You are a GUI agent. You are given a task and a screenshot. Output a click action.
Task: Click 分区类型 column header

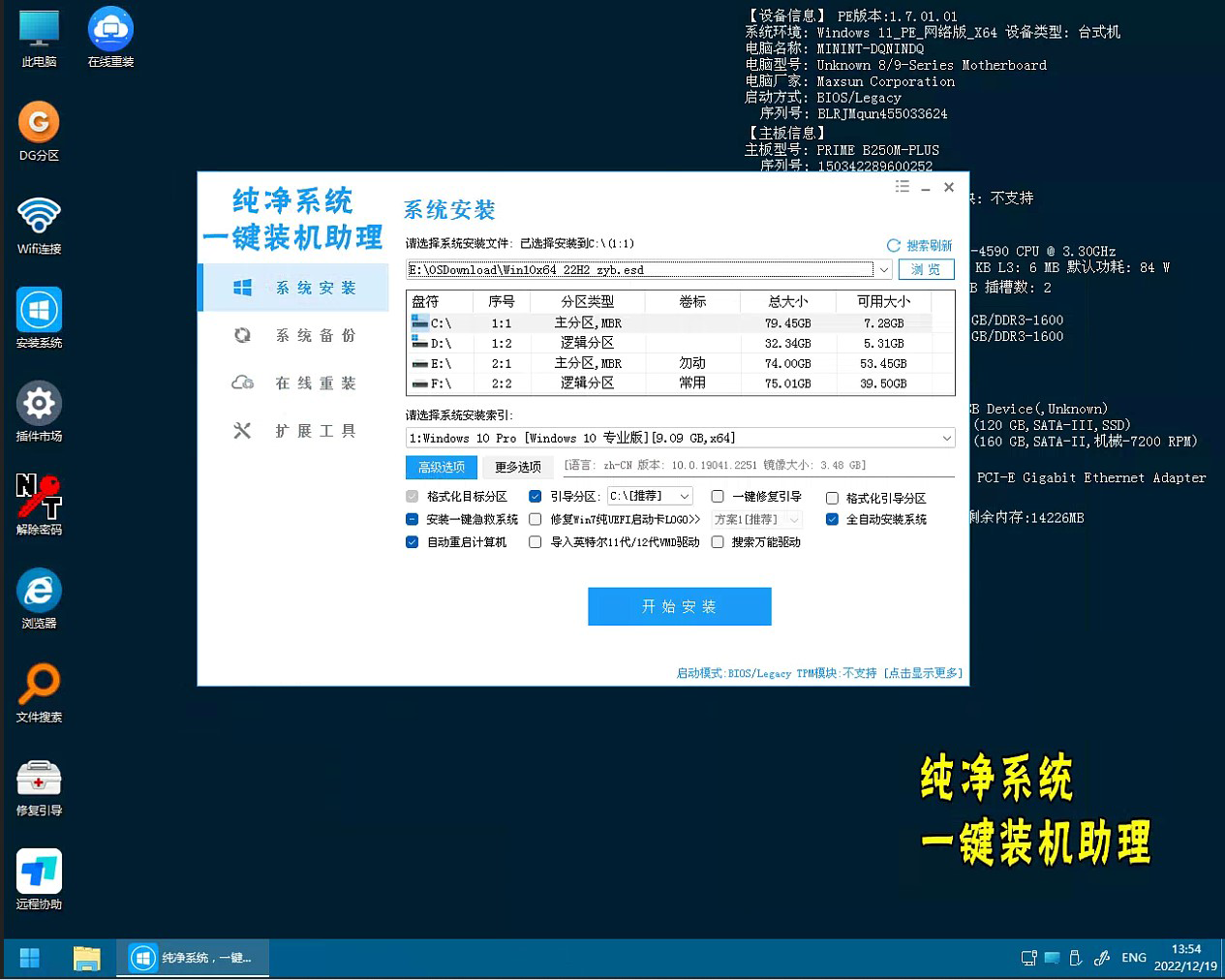click(587, 301)
